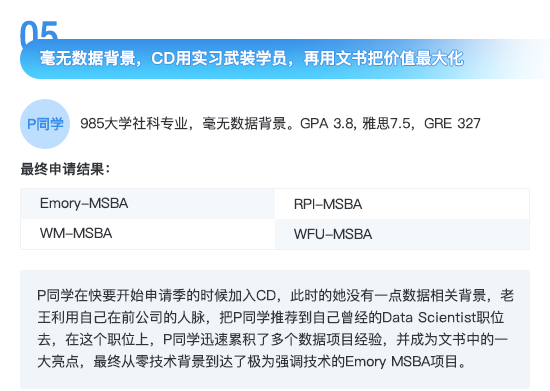550x391 pixels.
Task: Click the GPA 3.8 score text
Action: click(327, 123)
